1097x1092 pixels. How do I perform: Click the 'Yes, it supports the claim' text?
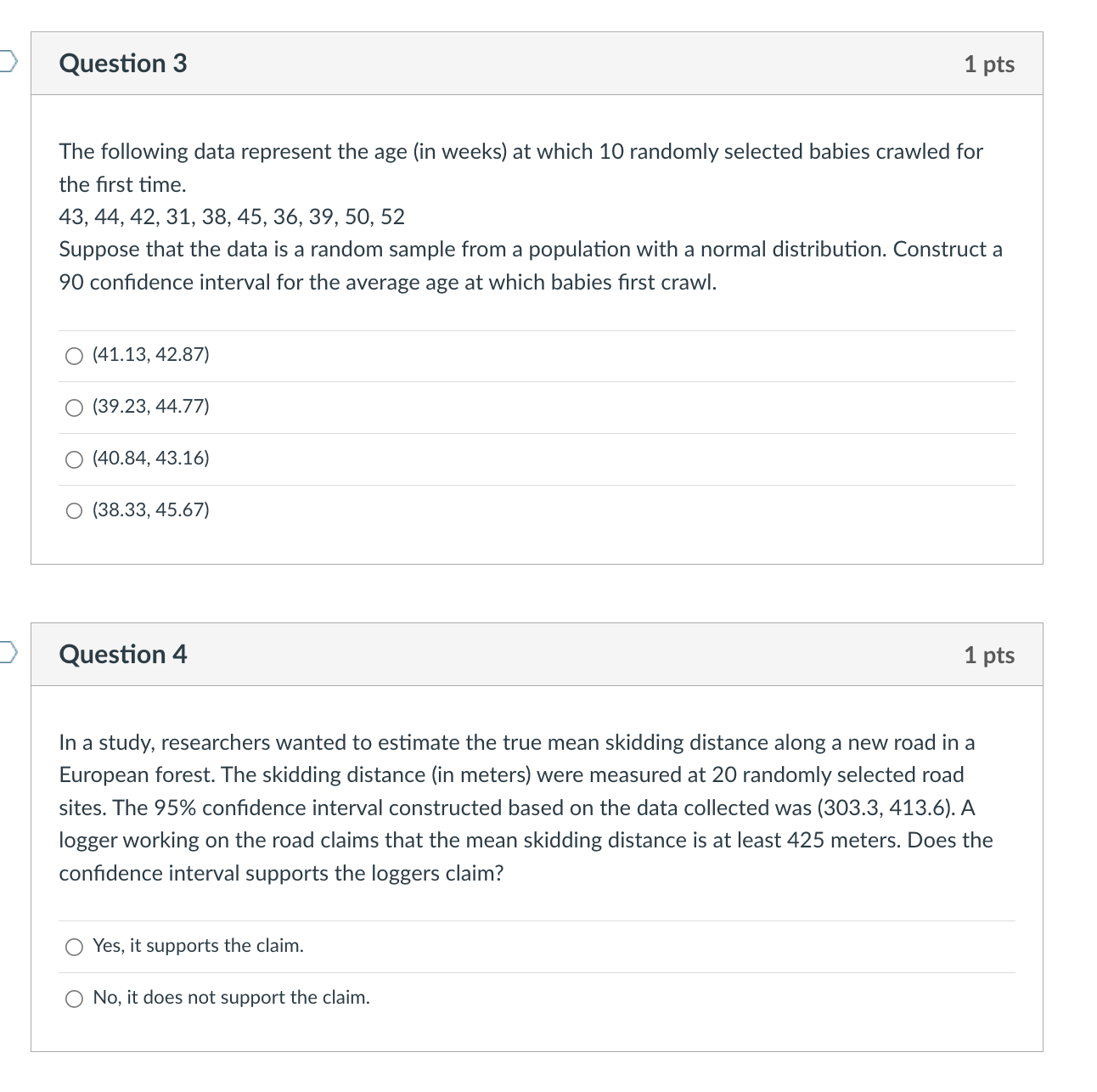coord(197,945)
